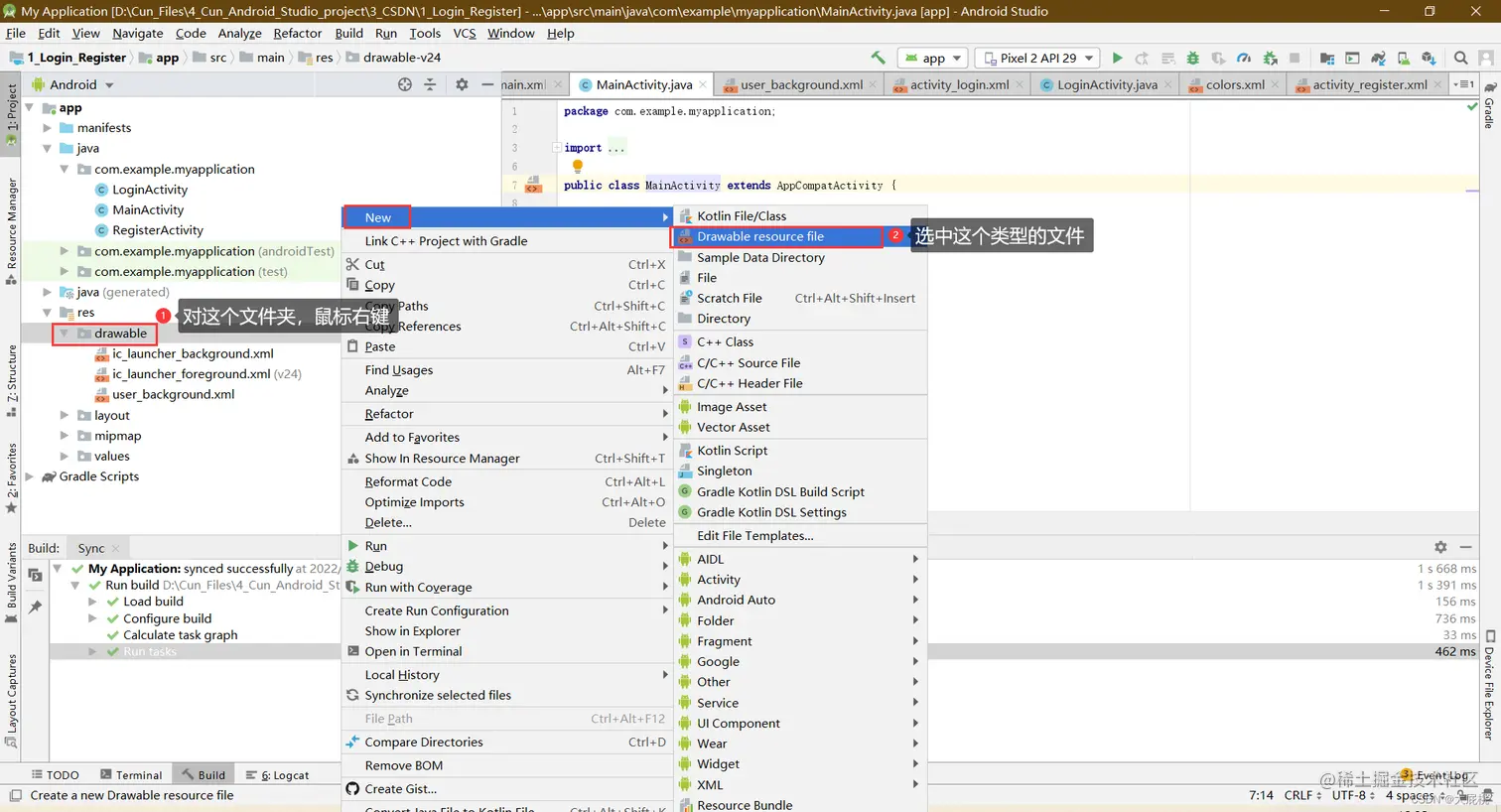This screenshot has width=1501, height=812.
Task: Expand the layout folder
Action: (x=65, y=415)
